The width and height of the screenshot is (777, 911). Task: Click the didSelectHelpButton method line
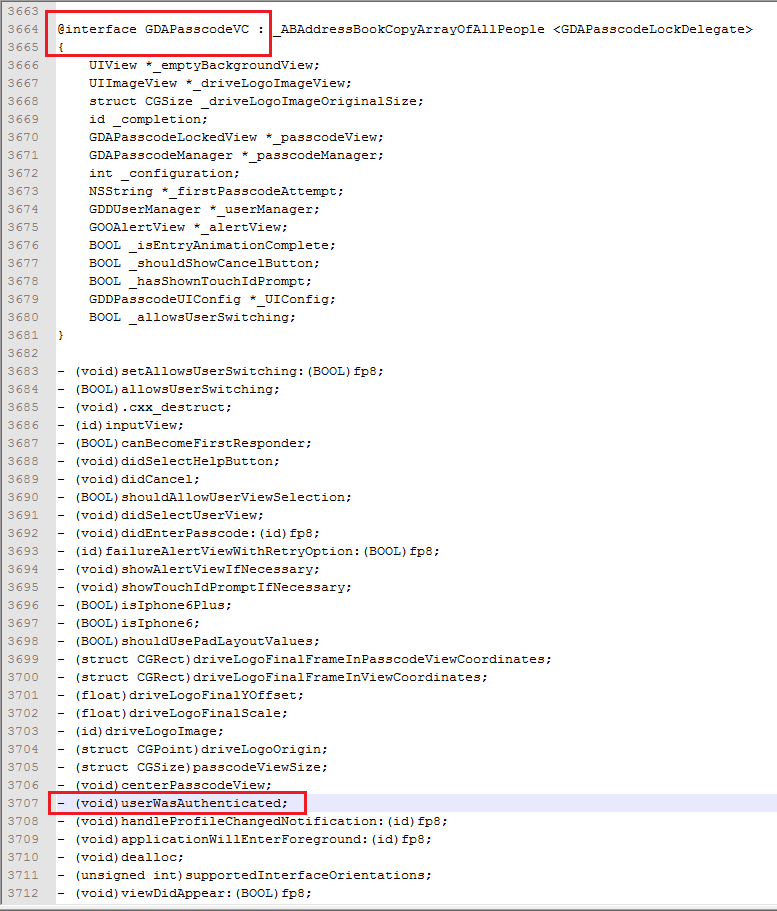click(x=169, y=461)
